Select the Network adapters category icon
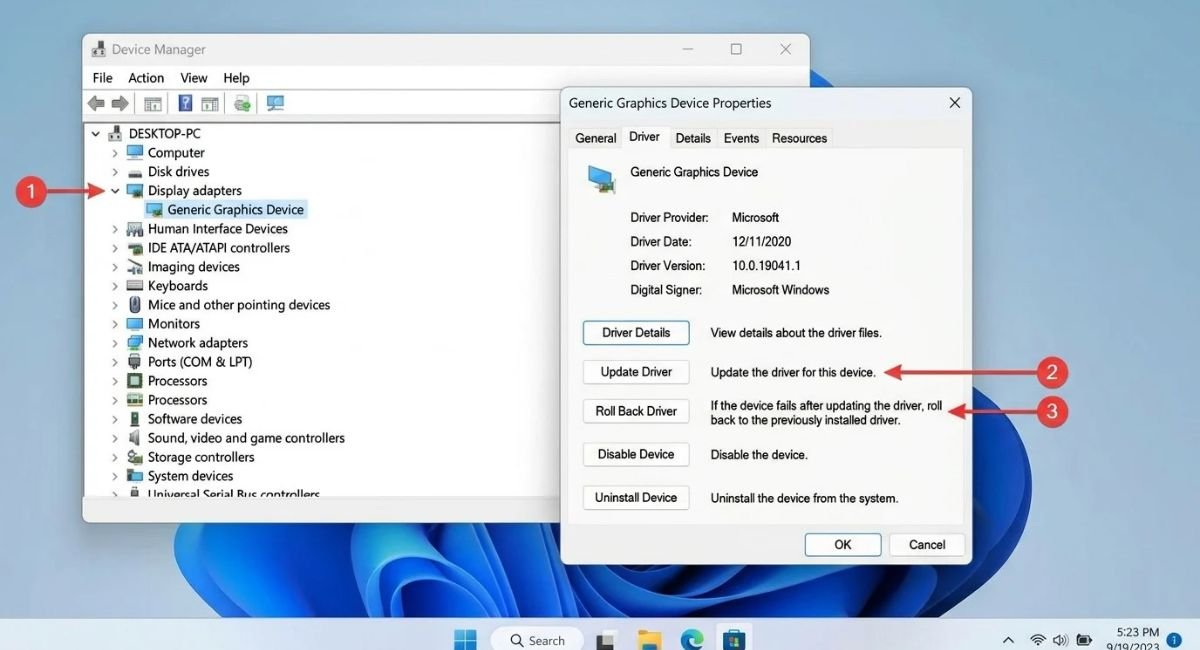The image size is (1200, 650). [x=135, y=343]
